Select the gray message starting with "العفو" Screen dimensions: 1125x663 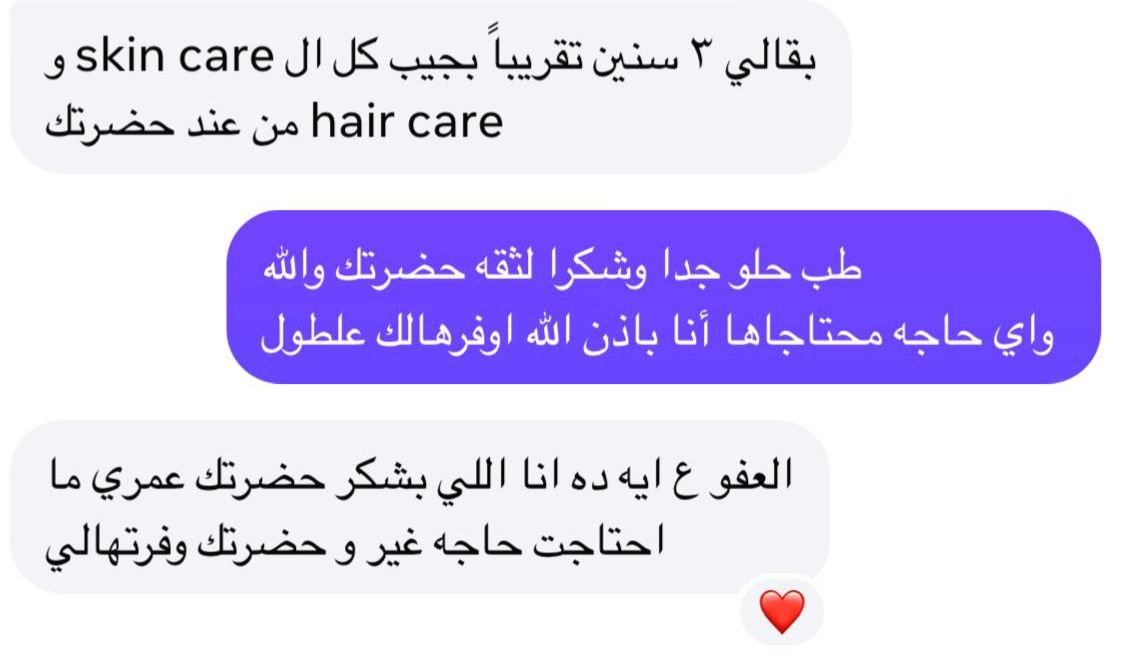420,507
